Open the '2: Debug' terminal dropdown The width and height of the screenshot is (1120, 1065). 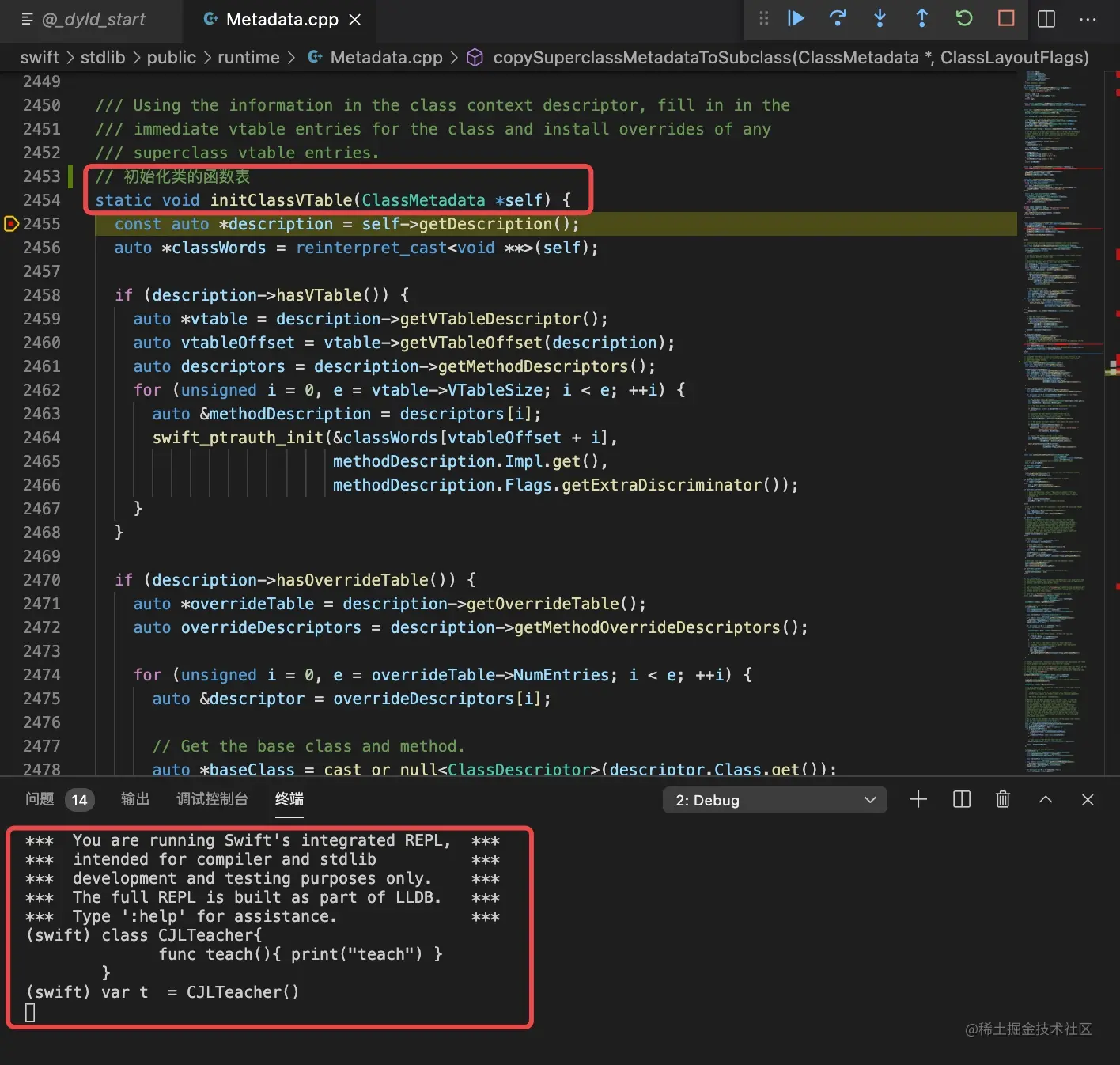point(775,800)
